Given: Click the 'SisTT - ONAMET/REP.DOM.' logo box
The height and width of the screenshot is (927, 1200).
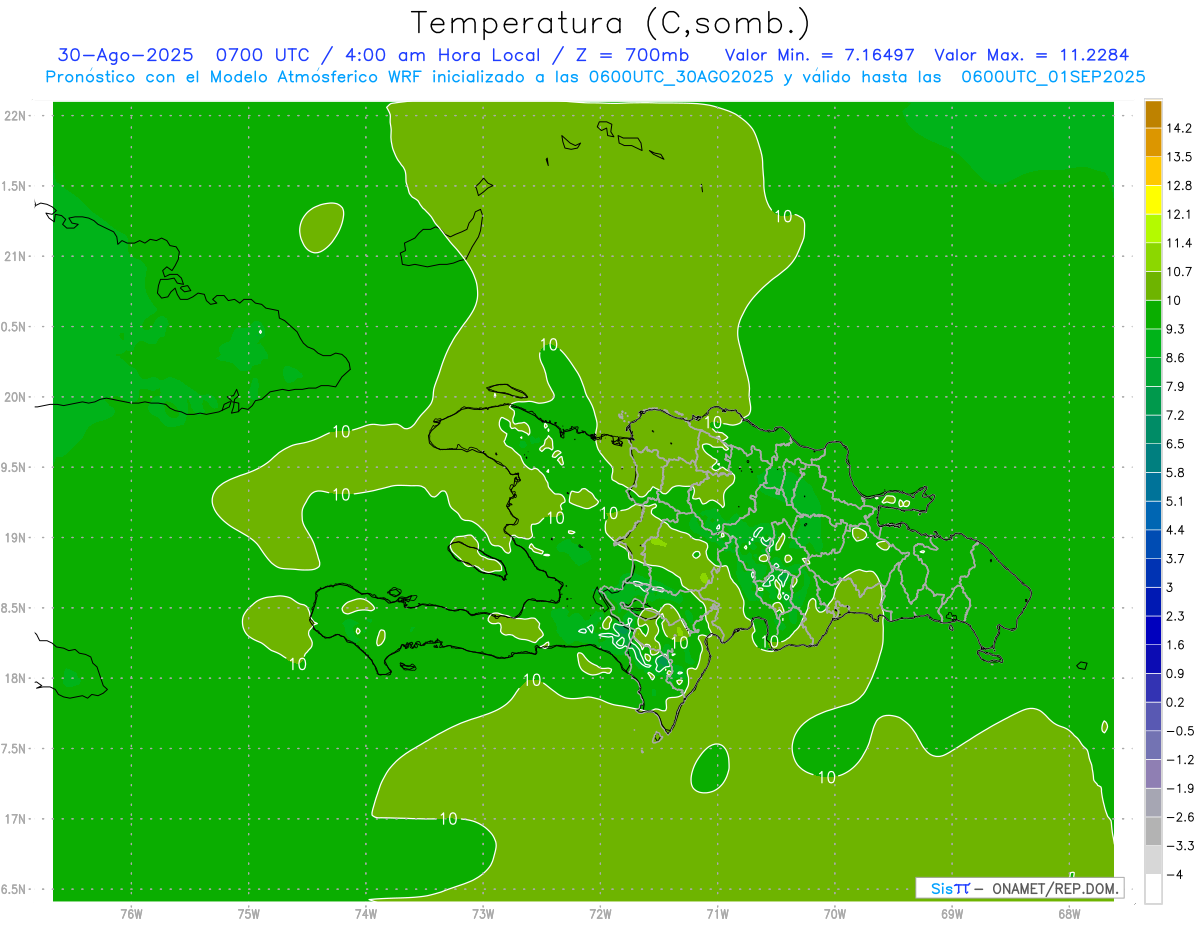Looking at the screenshot, I should (x=1020, y=888).
